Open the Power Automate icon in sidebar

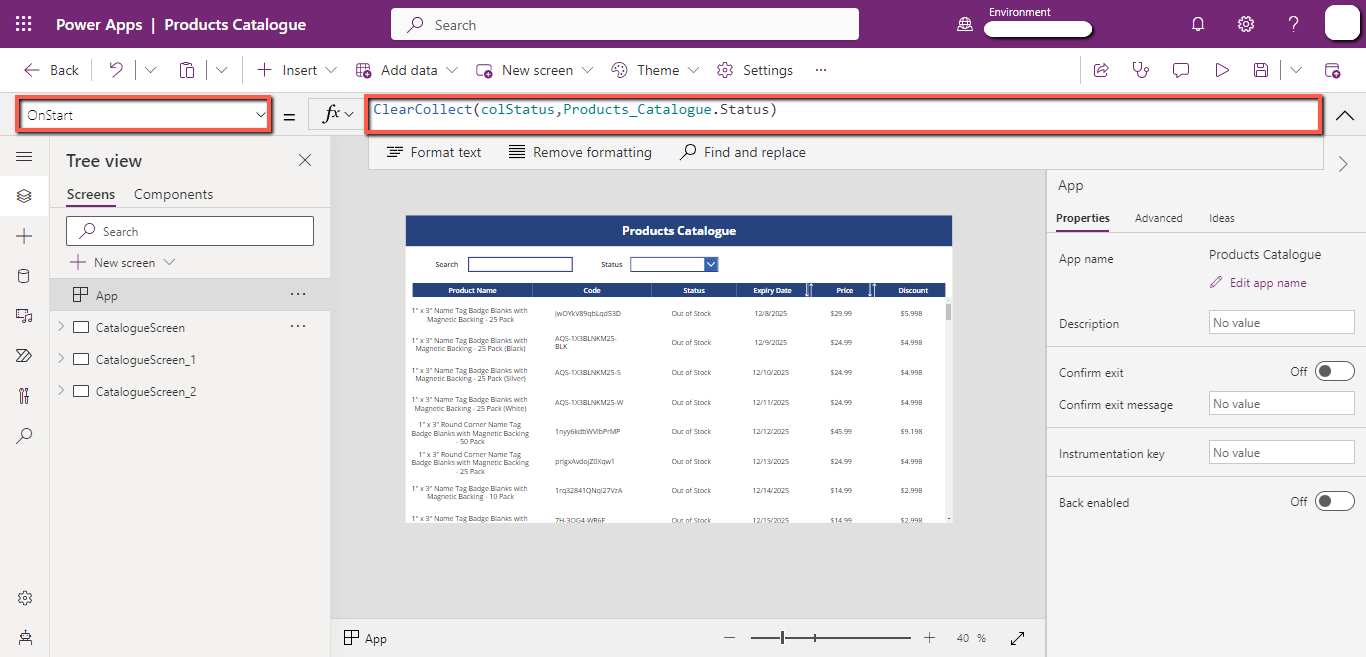[x=24, y=356]
